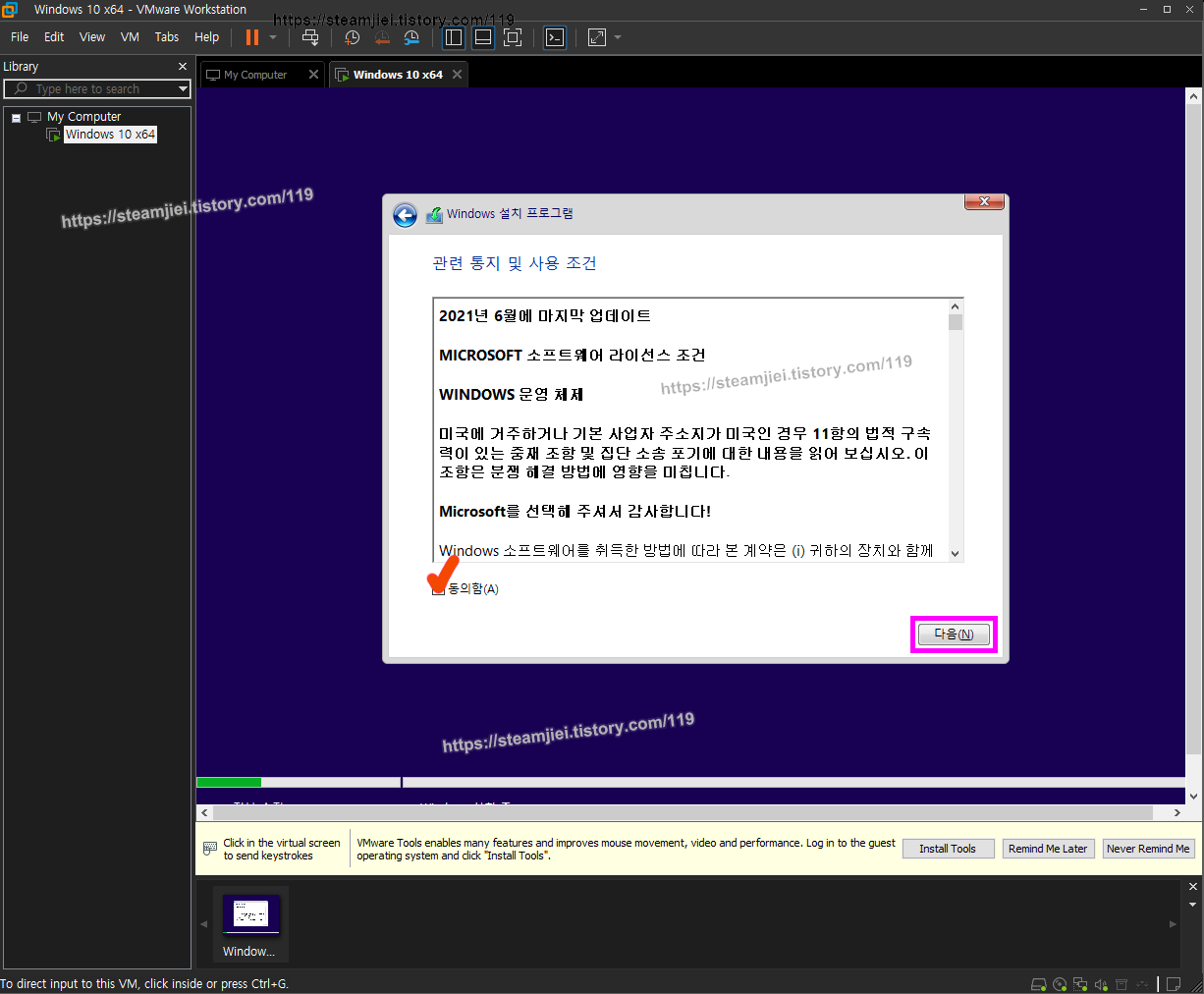Click Never Remind Me
This screenshot has height=994, width=1204.
(x=1148, y=849)
